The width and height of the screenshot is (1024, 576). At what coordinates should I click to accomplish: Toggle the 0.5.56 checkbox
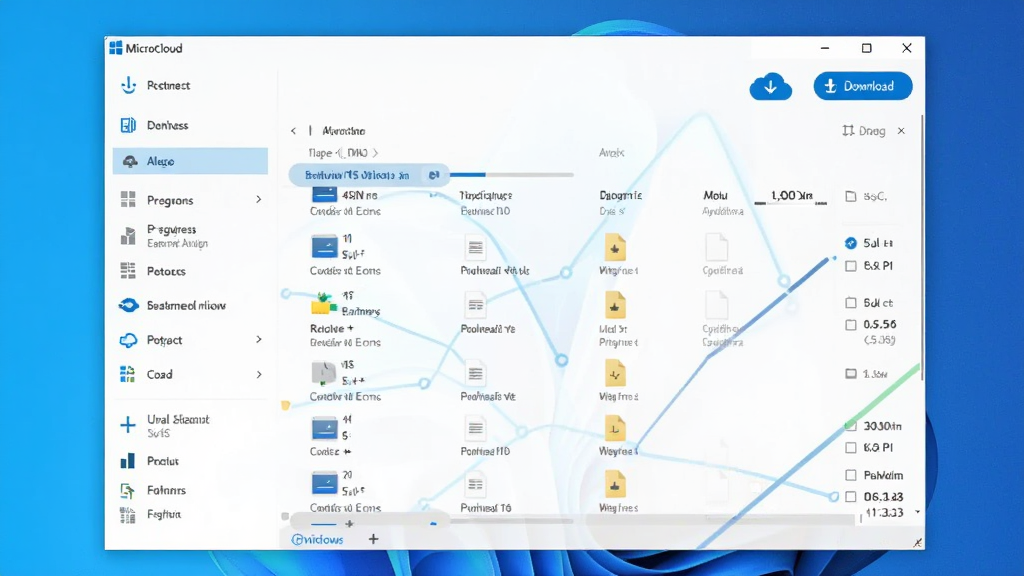tap(850, 325)
